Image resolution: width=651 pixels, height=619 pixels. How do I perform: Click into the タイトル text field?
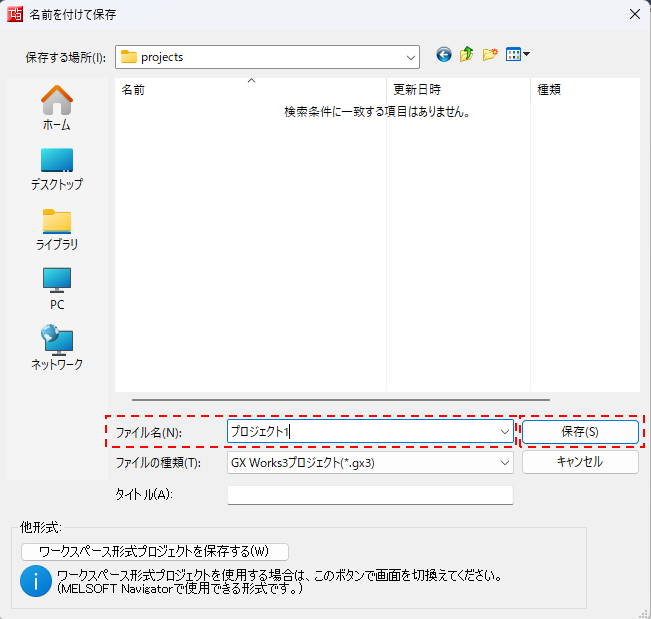[x=370, y=495]
